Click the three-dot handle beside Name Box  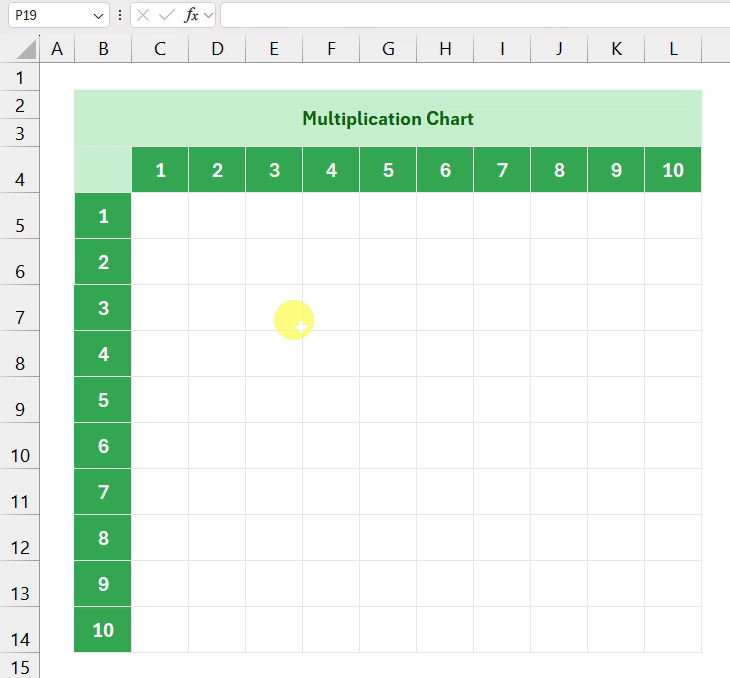(x=120, y=15)
